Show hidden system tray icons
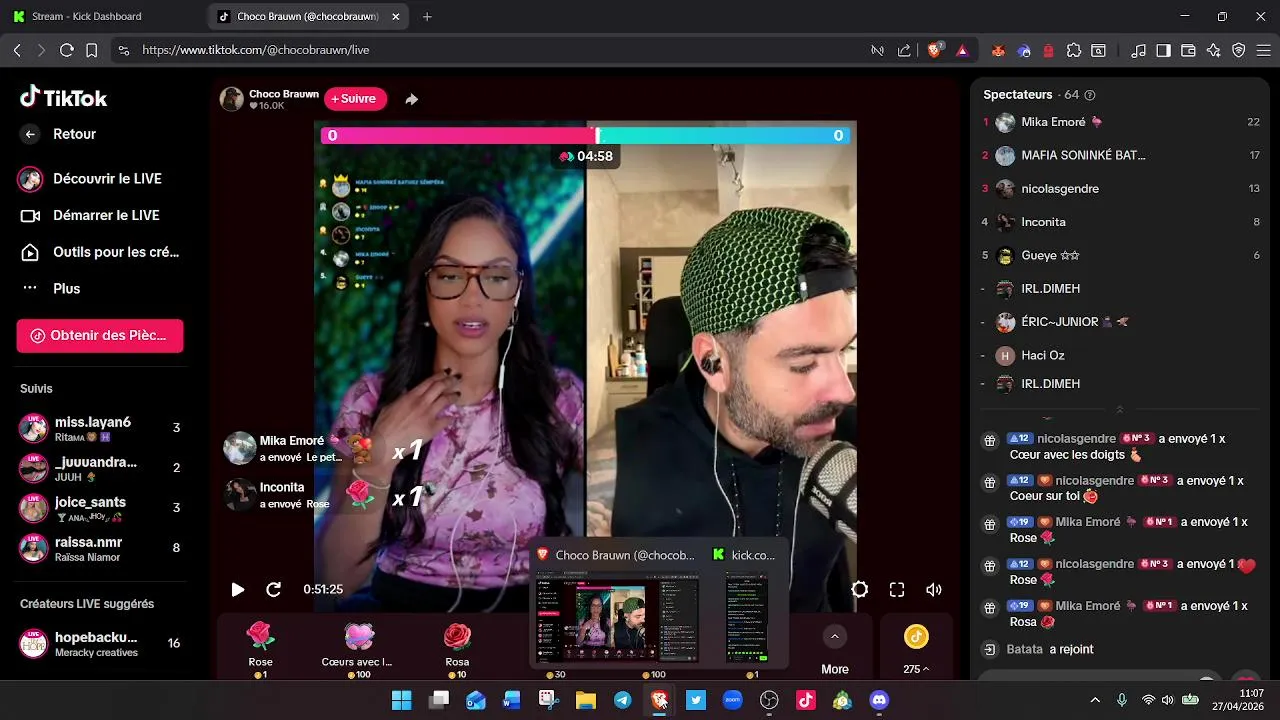Screen dimensions: 1280x720 coord(1095,700)
